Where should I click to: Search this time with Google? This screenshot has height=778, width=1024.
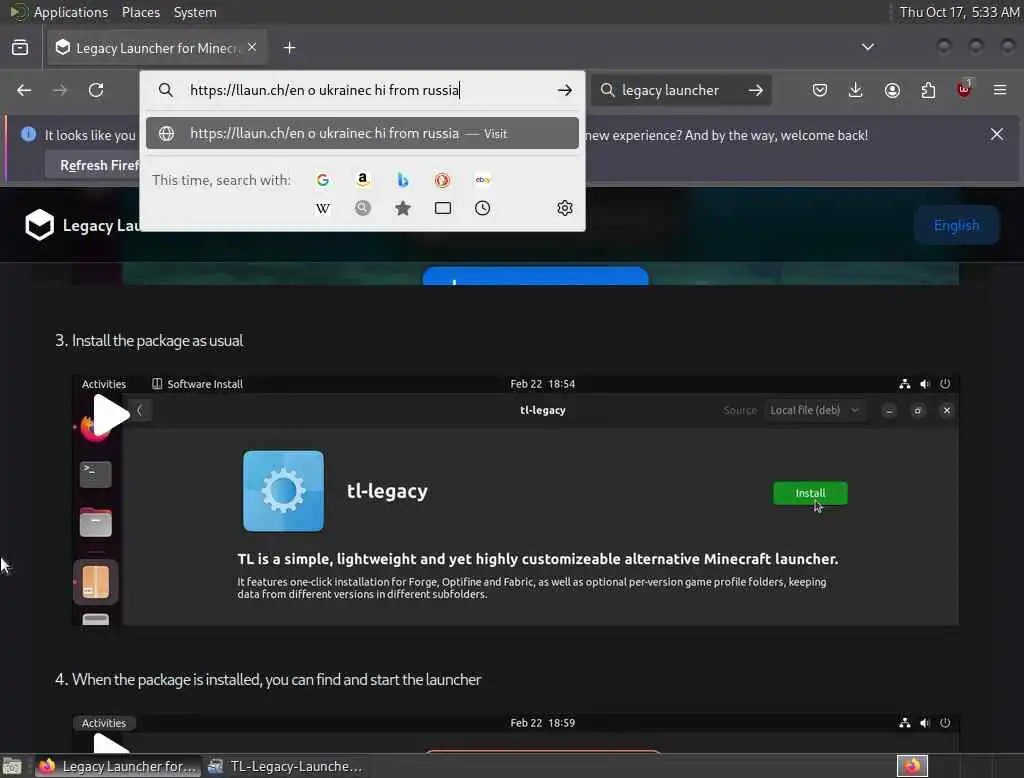[x=323, y=180]
